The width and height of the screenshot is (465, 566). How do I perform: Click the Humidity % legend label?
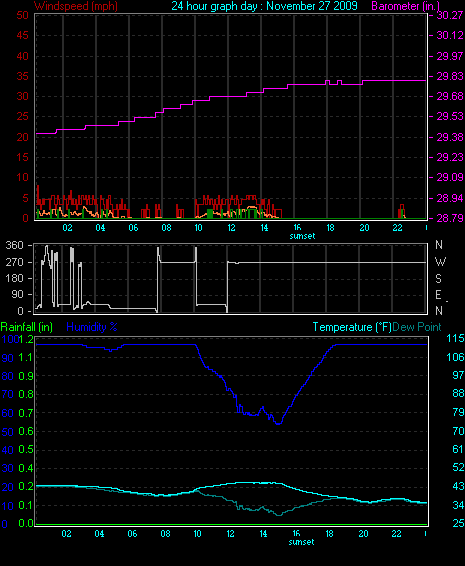92,327
